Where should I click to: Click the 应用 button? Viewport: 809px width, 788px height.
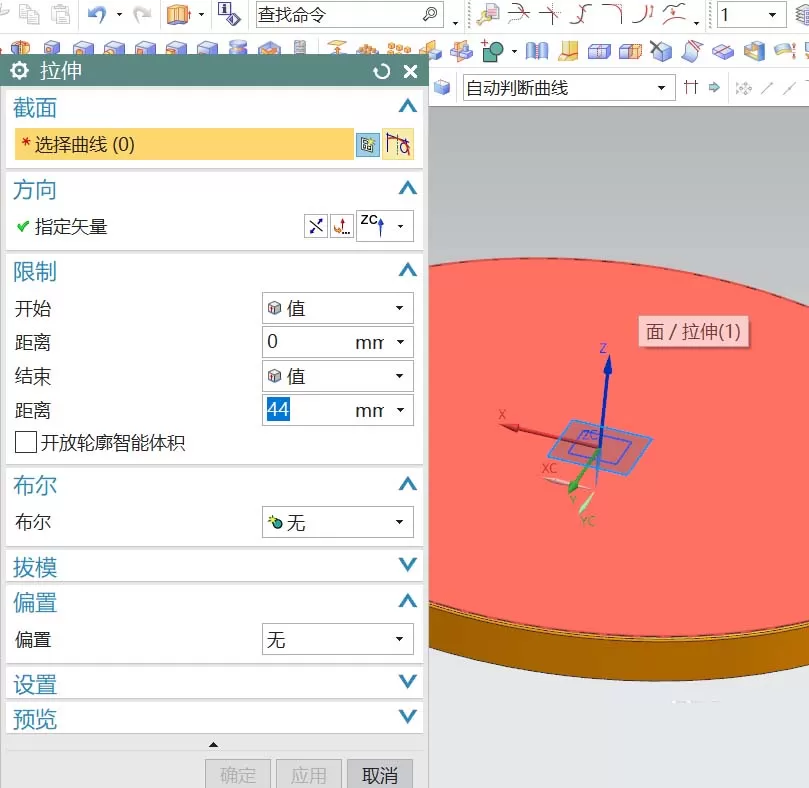pos(309,774)
